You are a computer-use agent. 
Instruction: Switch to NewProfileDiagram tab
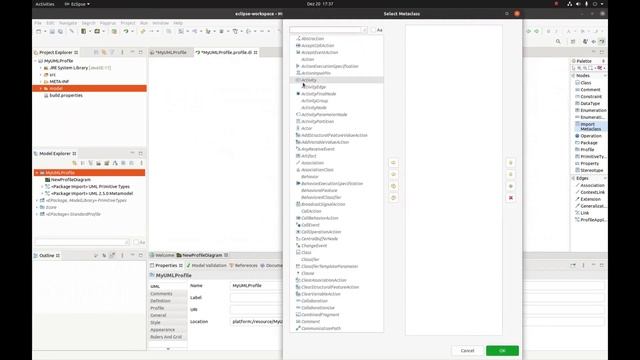tap(202, 255)
